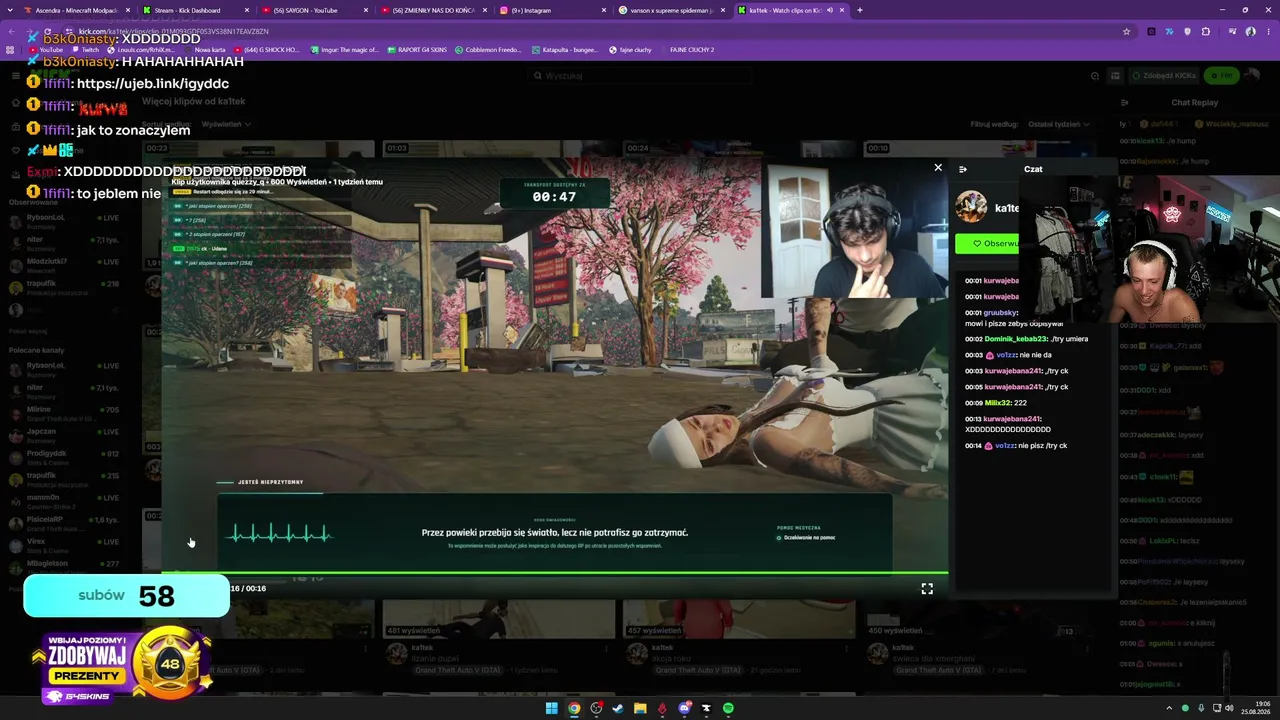Open the clip thumbnail with 450 wyświetleń

[978, 618]
